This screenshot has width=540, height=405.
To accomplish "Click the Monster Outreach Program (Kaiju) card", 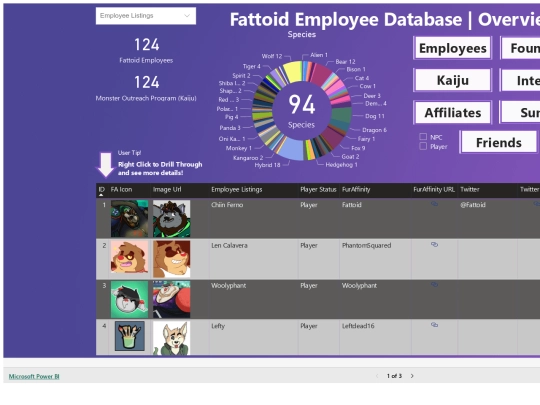I will tap(146, 89).
